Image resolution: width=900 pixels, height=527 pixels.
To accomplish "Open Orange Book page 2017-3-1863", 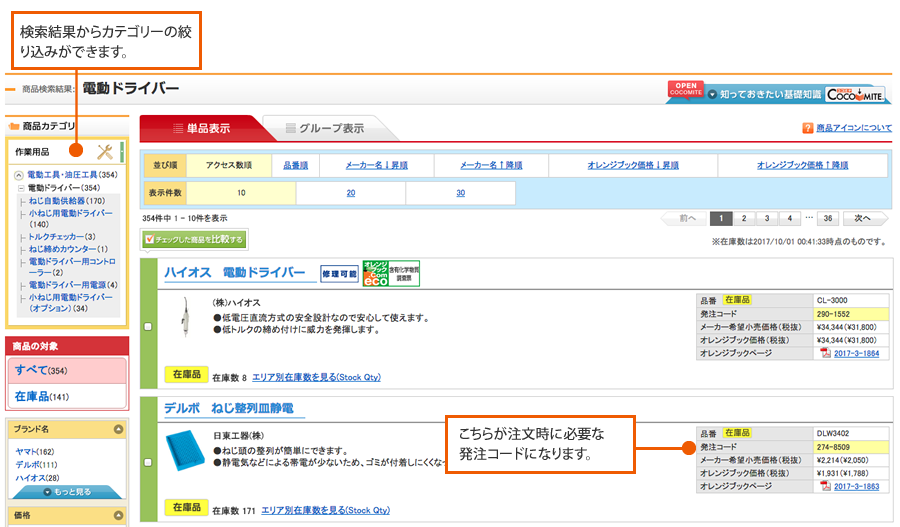I will tap(856, 486).
